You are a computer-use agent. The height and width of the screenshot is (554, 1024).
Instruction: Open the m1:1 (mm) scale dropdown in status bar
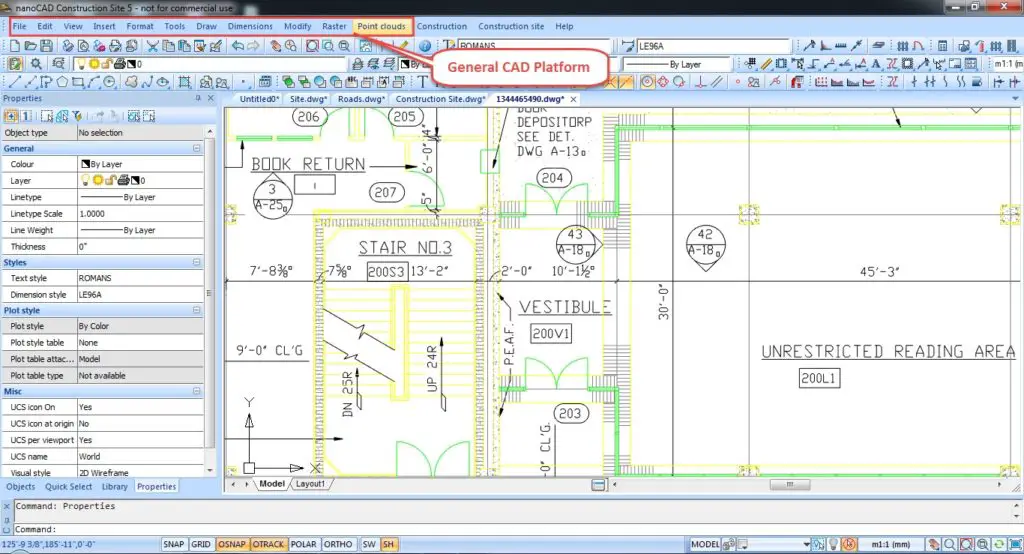(x=891, y=544)
